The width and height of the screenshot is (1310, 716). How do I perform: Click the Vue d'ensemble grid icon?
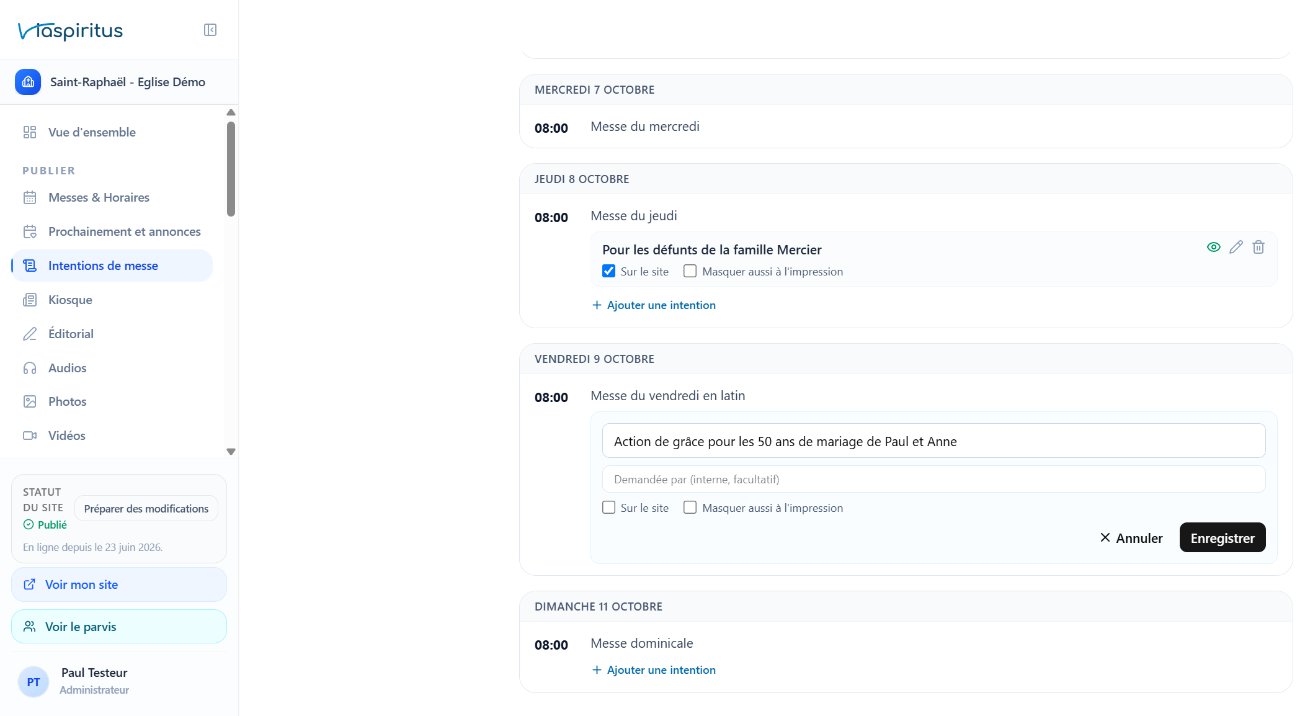[30, 132]
